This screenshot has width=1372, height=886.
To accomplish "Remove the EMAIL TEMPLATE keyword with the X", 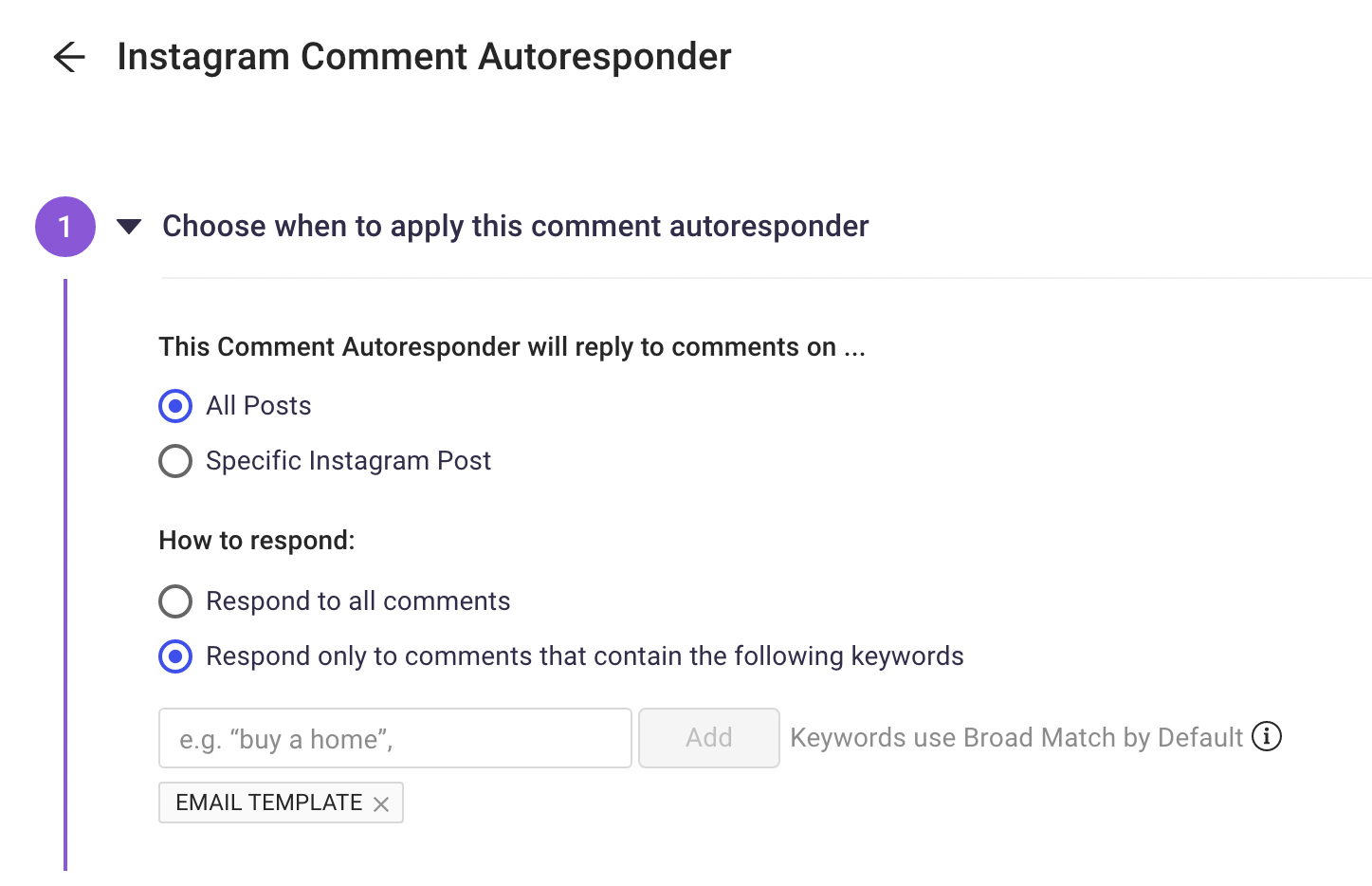I will (381, 804).
